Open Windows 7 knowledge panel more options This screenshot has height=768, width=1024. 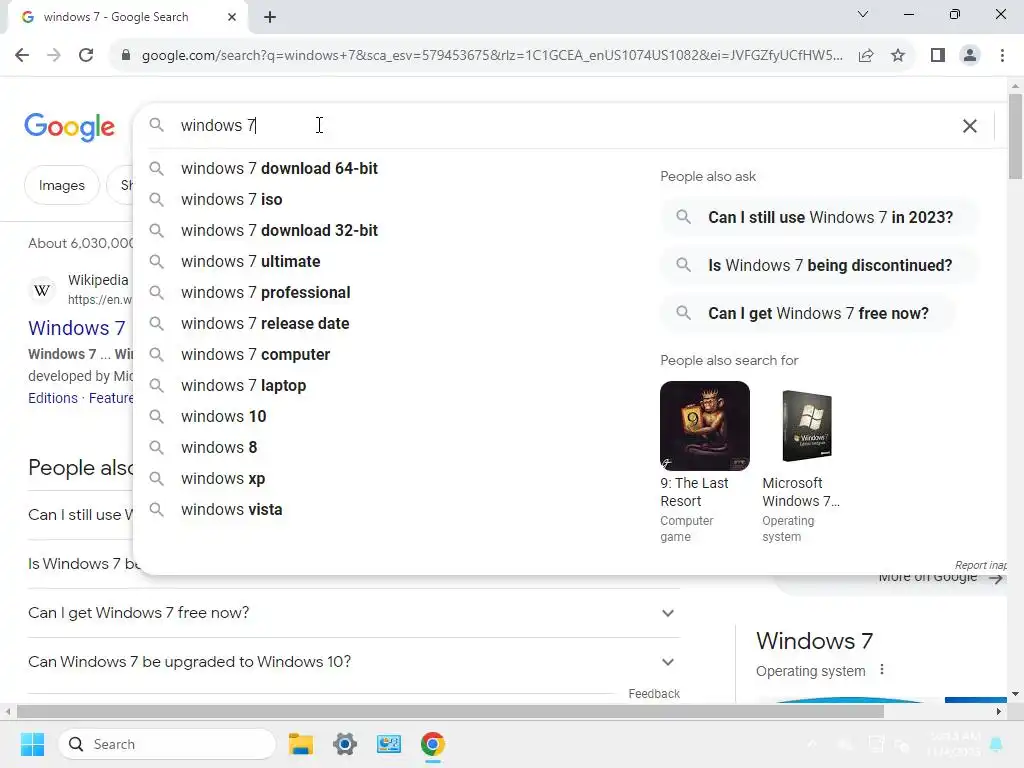point(882,669)
